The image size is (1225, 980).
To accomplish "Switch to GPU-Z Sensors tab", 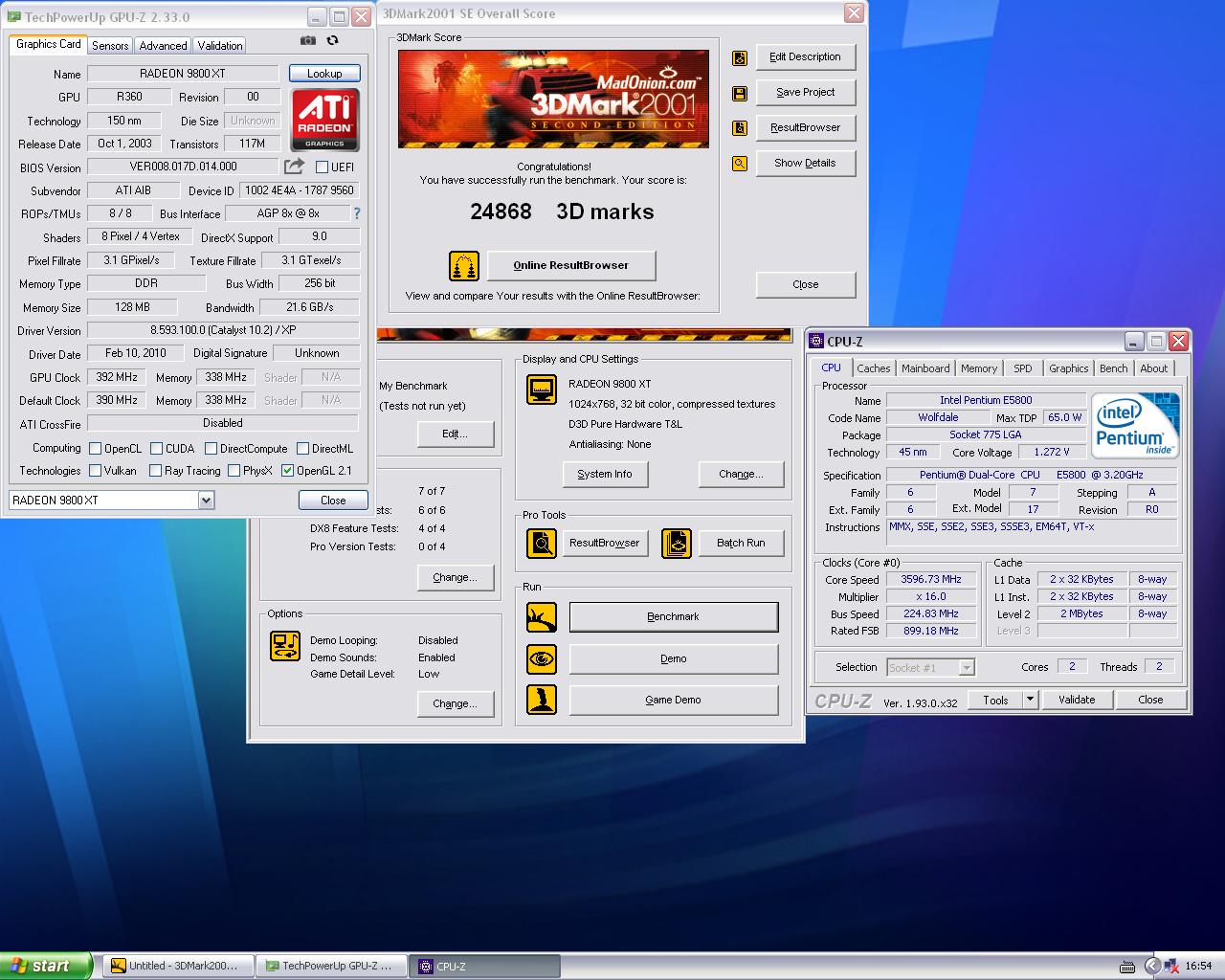I will click(110, 45).
